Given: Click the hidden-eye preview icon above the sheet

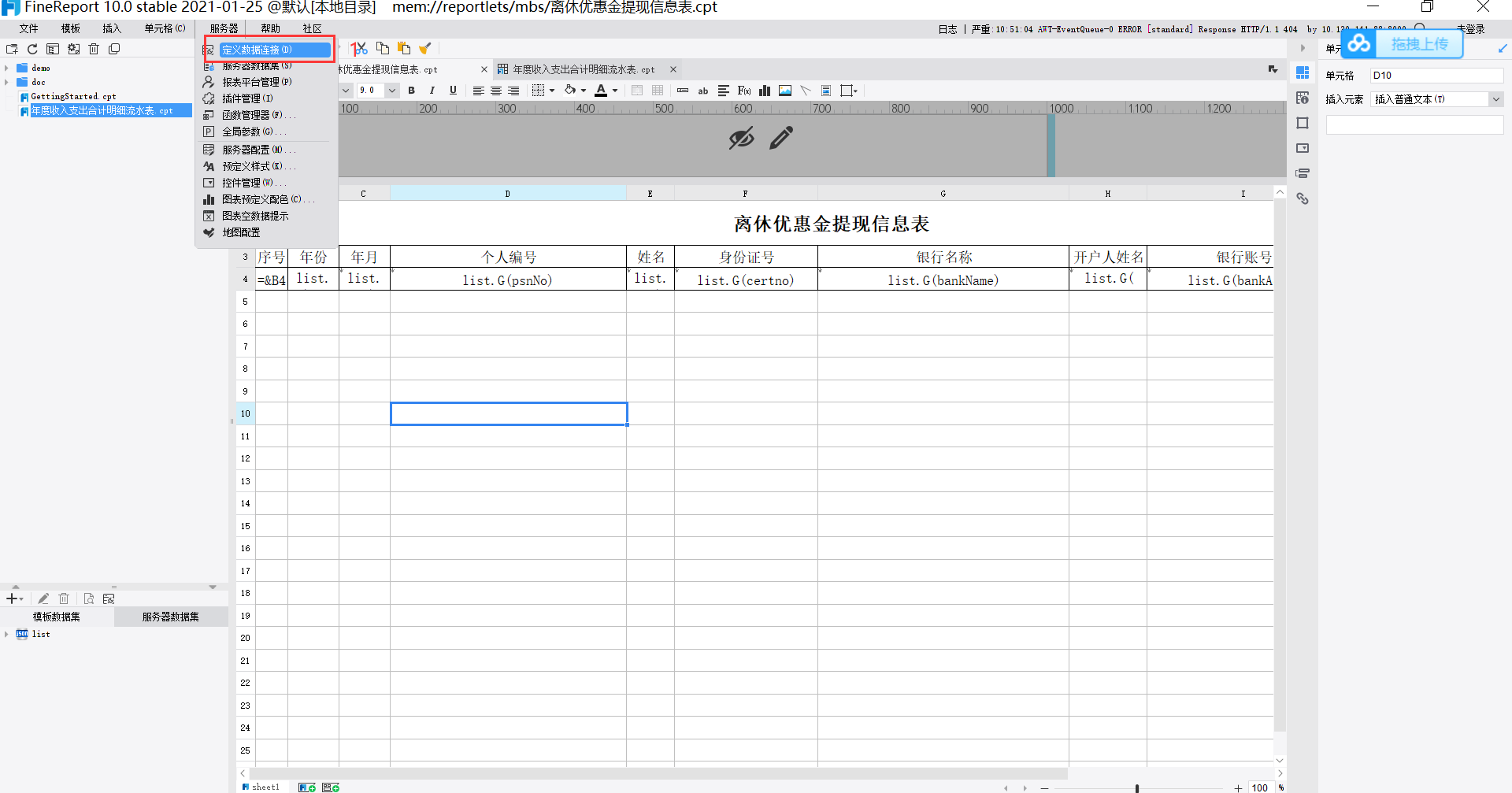Looking at the screenshot, I should (x=741, y=139).
